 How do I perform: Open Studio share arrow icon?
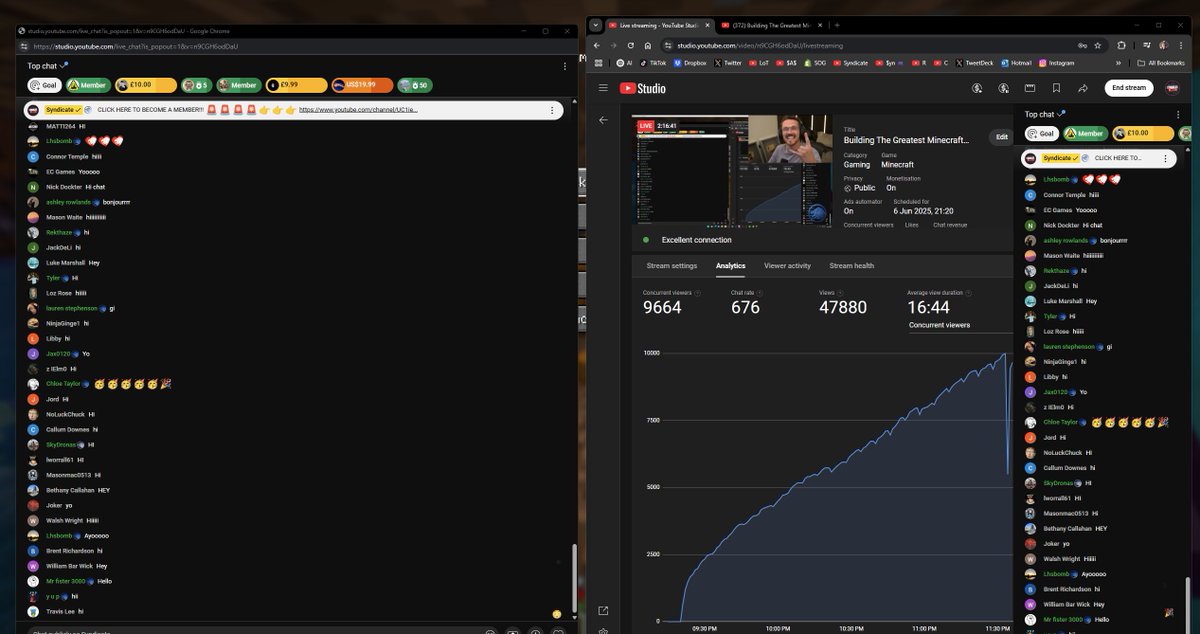[1081, 88]
